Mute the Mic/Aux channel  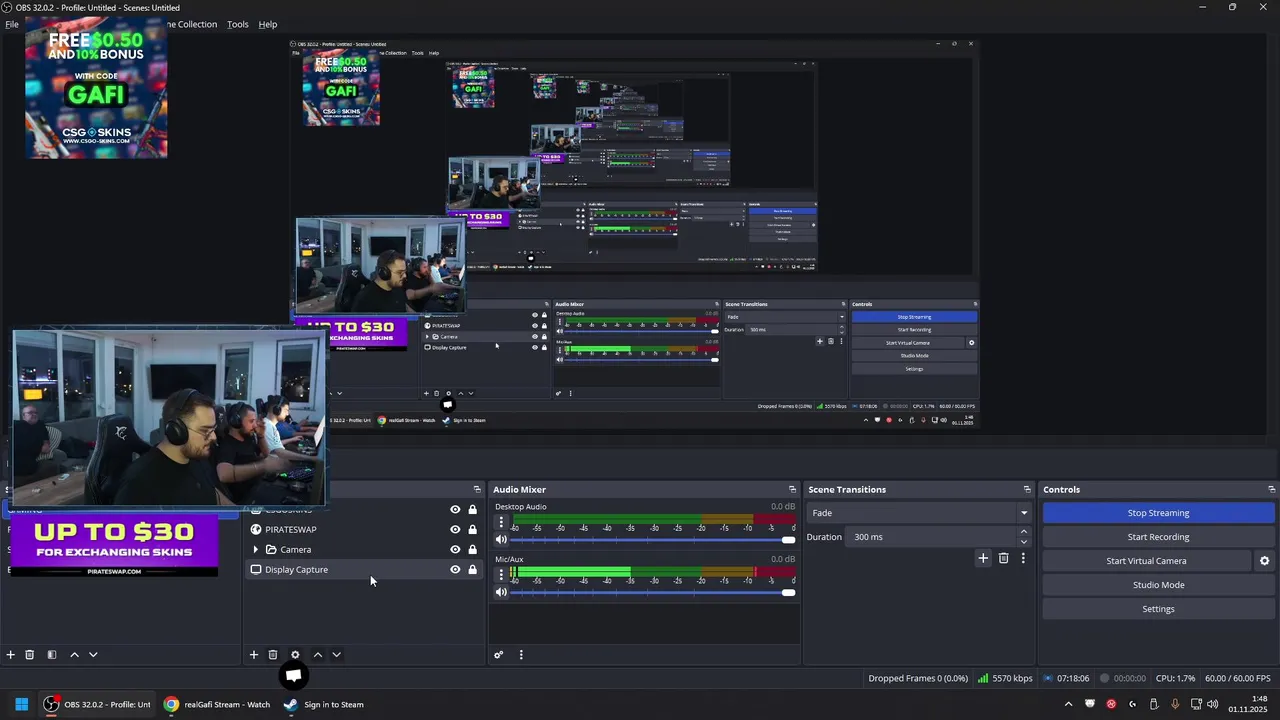point(501,592)
